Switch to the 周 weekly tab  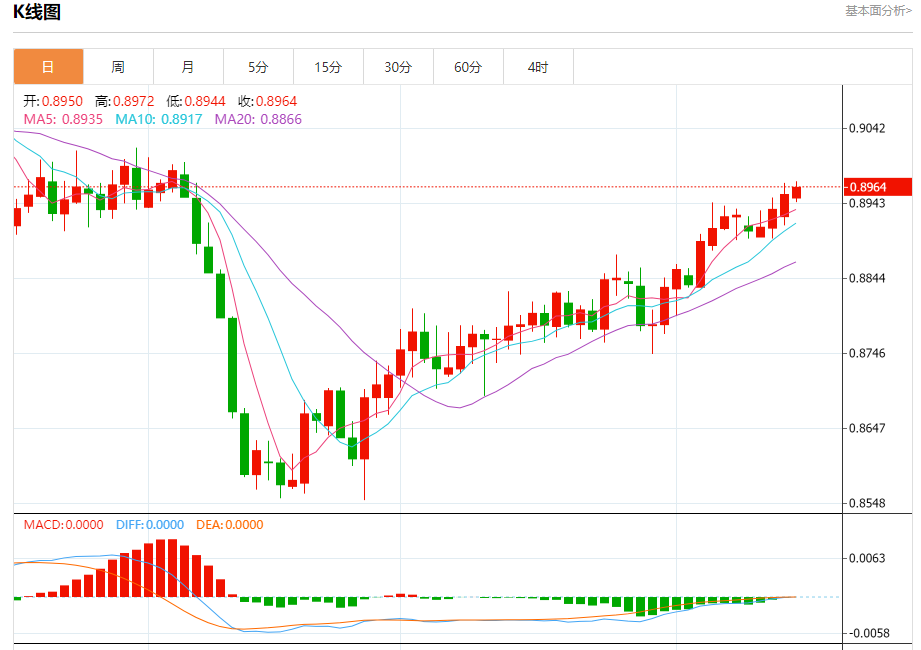(118, 67)
